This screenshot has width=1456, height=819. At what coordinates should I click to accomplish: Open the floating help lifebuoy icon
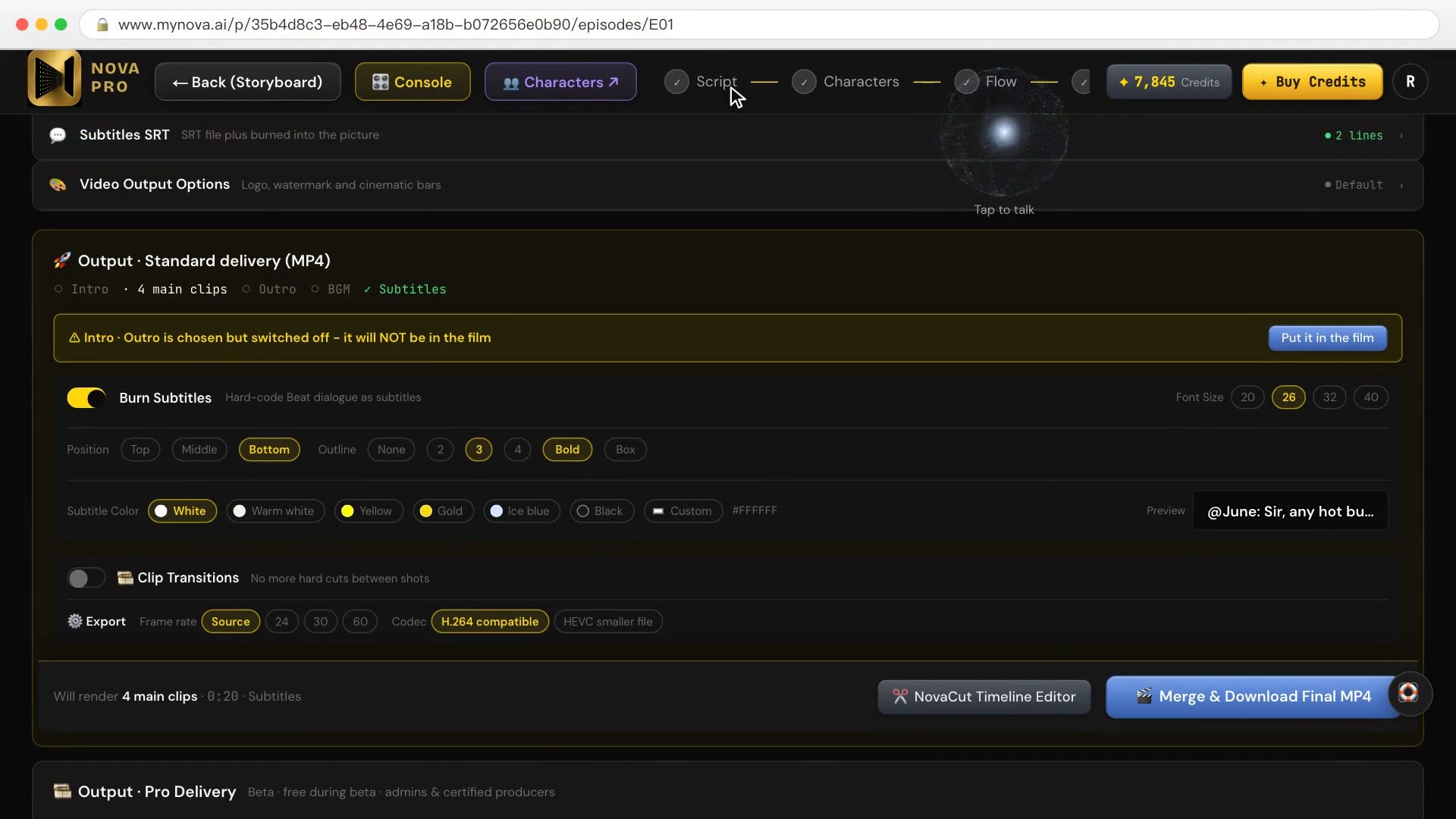point(1408,693)
